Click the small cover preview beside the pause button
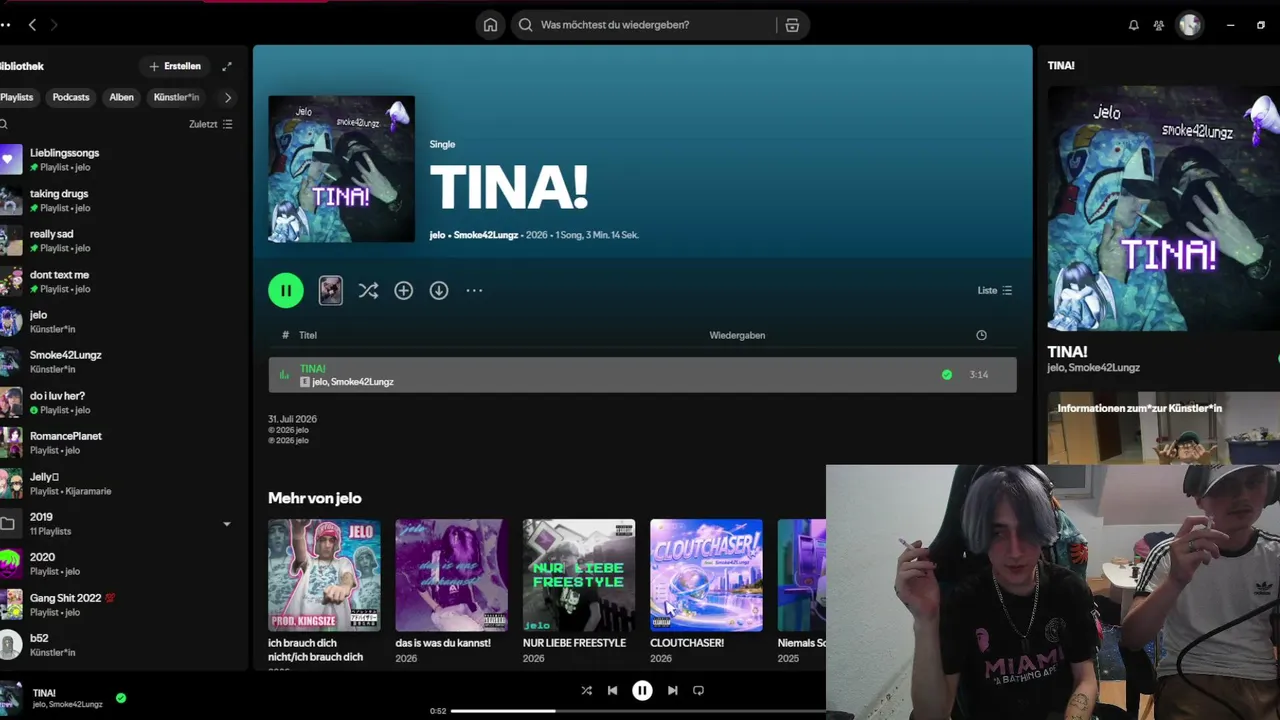The image size is (1280, 720). [330, 290]
